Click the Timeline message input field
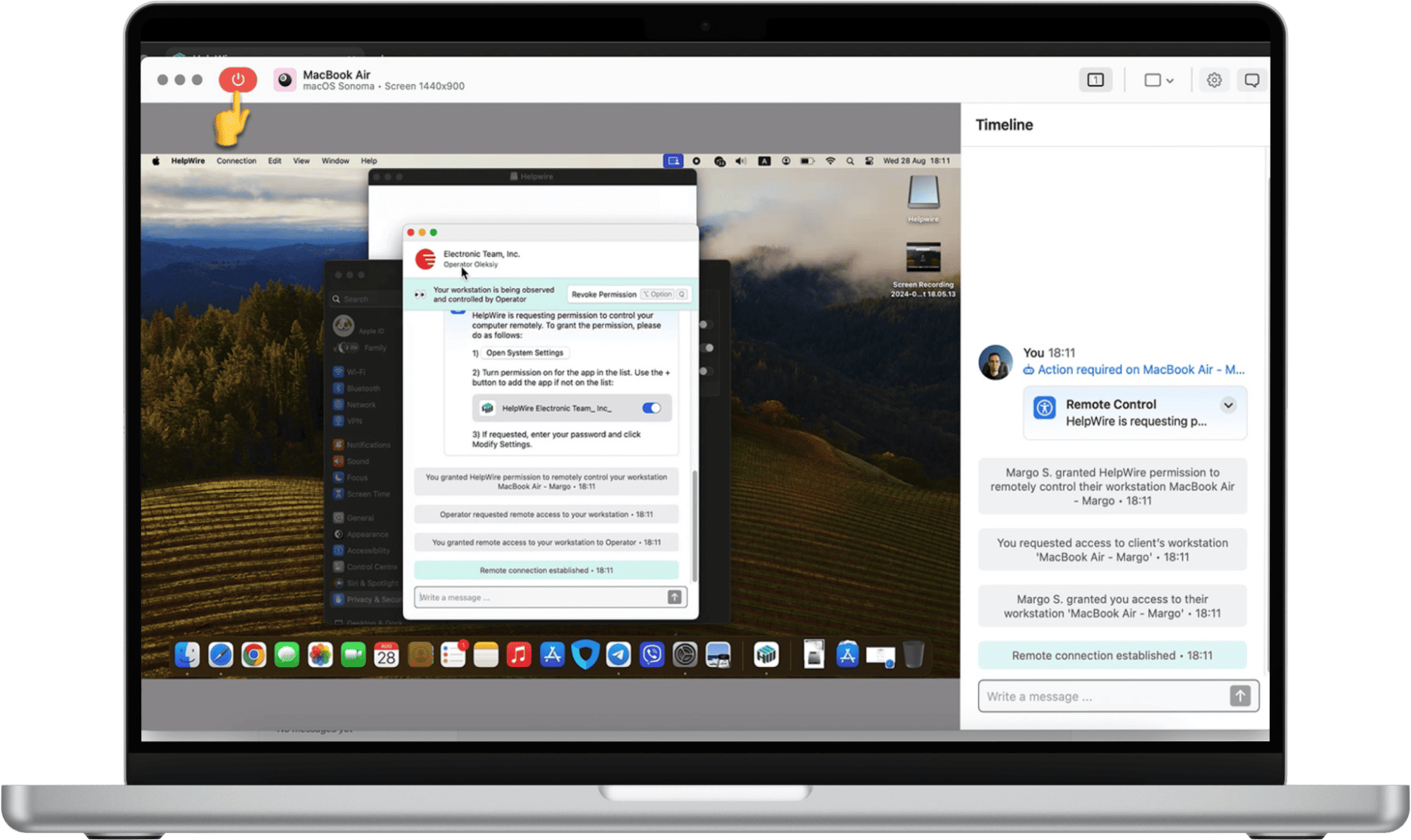 (x=1104, y=696)
